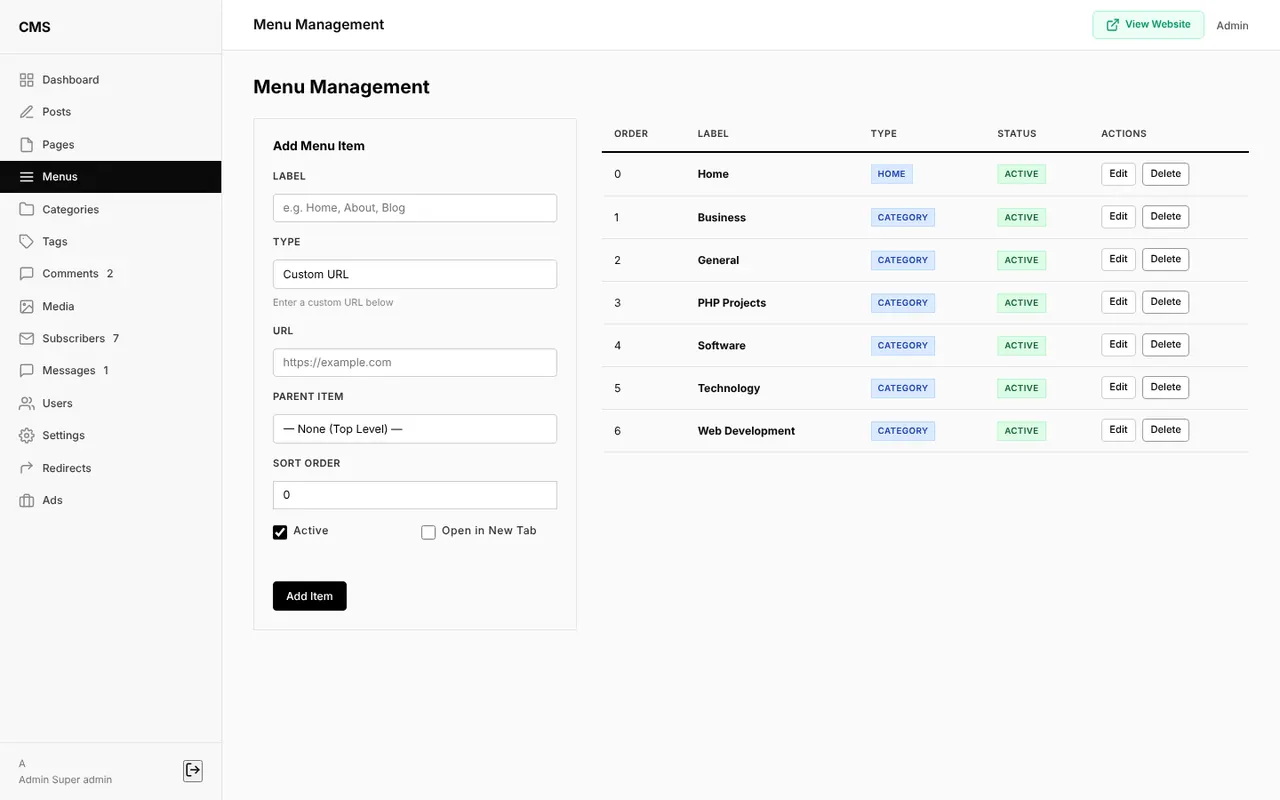Click the Menus hamburger icon in sidebar
This screenshot has width=1280, height=800.
point(27,177)
